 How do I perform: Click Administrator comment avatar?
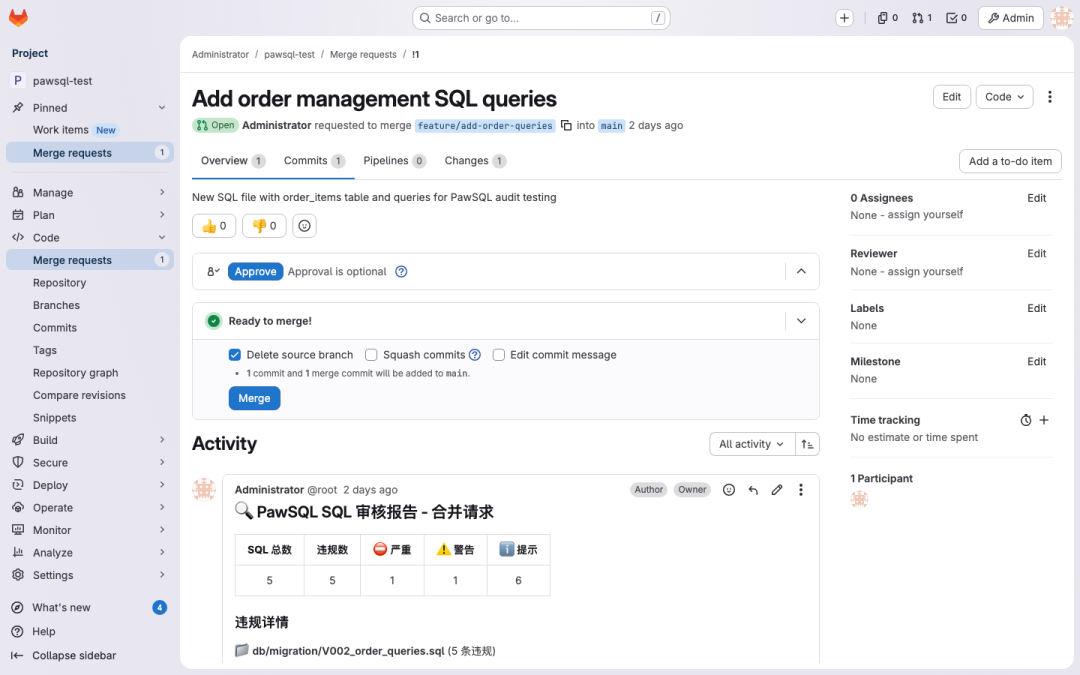pos(204,489)
